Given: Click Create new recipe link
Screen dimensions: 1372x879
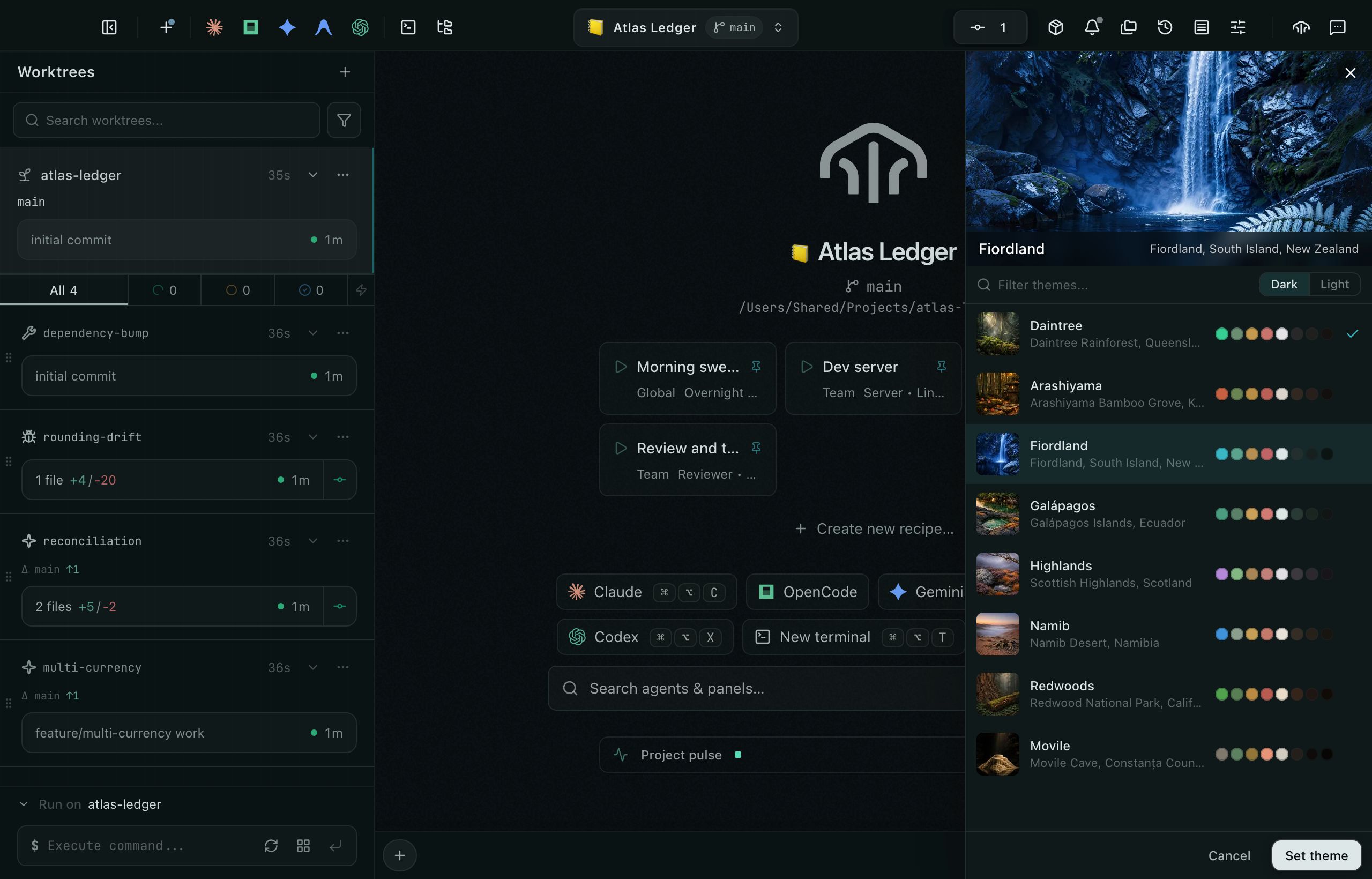Looking at the screenshot, I should 874,528.
